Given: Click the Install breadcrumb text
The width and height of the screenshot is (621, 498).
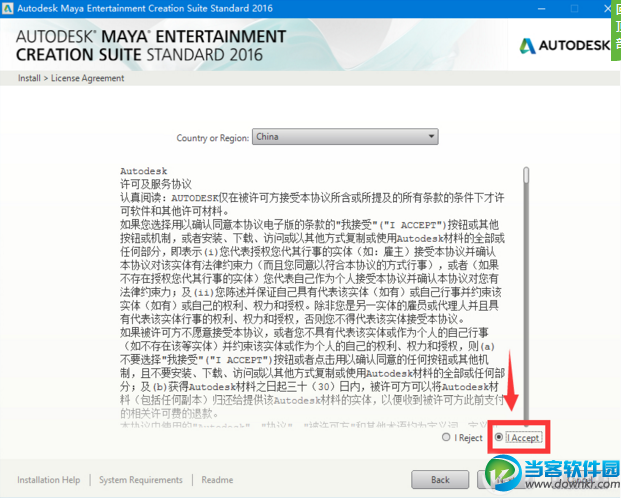Looking at the screenshot, I should pyautogui.click(x=29, y=78).
